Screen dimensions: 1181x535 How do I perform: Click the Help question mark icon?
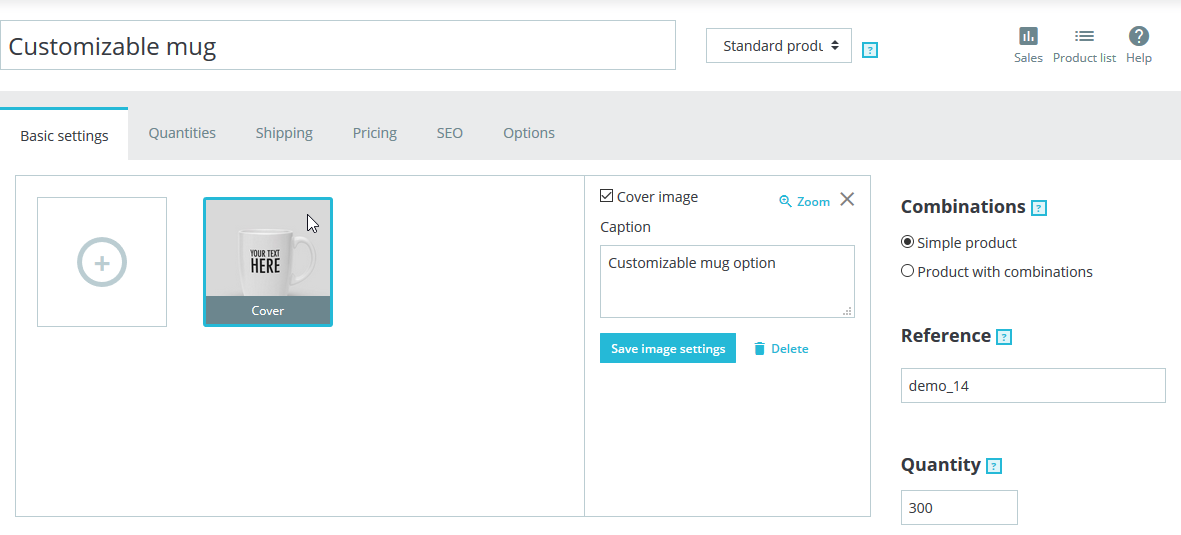[x=1138, y=38]
